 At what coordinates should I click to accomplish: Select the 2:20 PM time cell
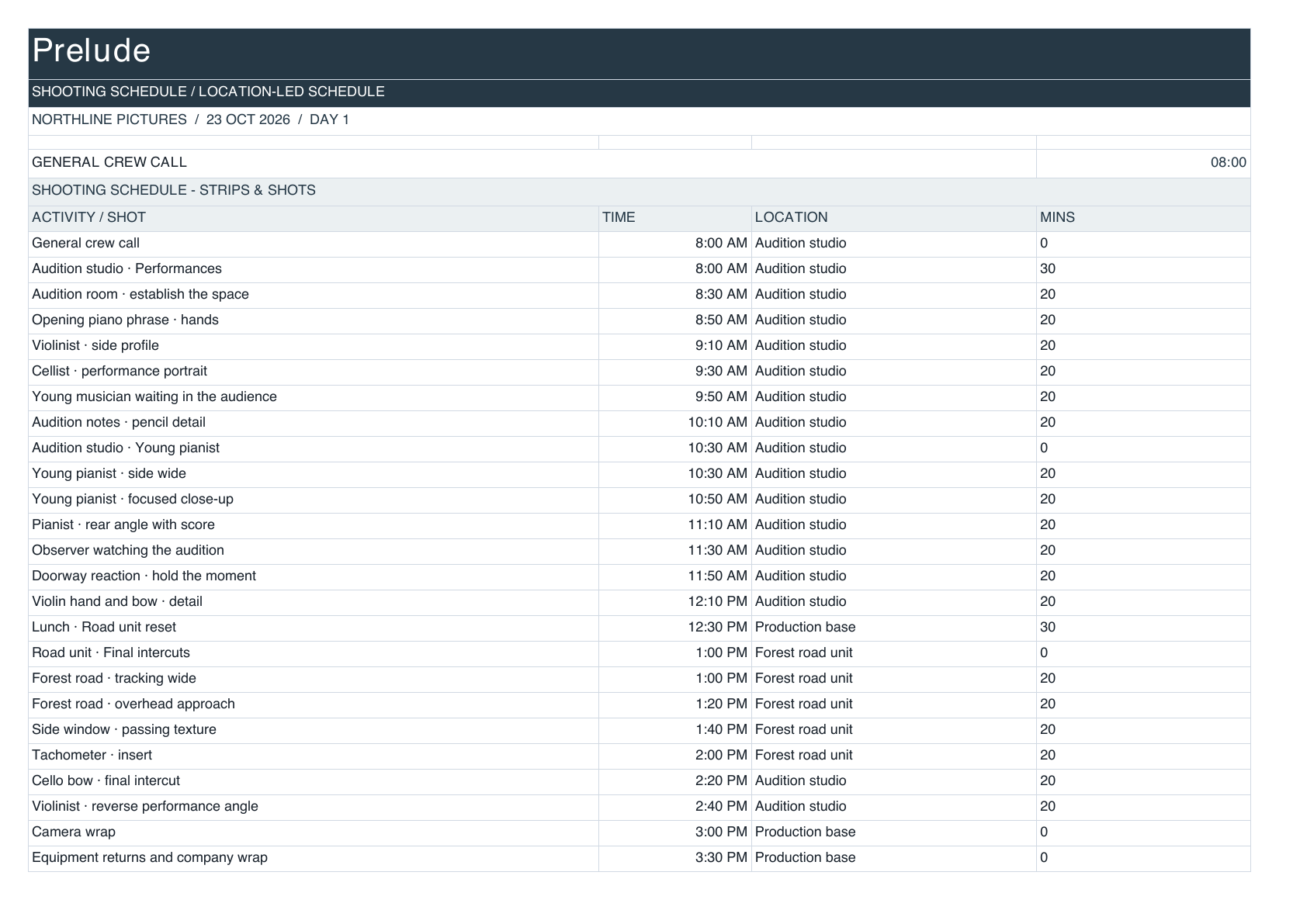point(674,781)
